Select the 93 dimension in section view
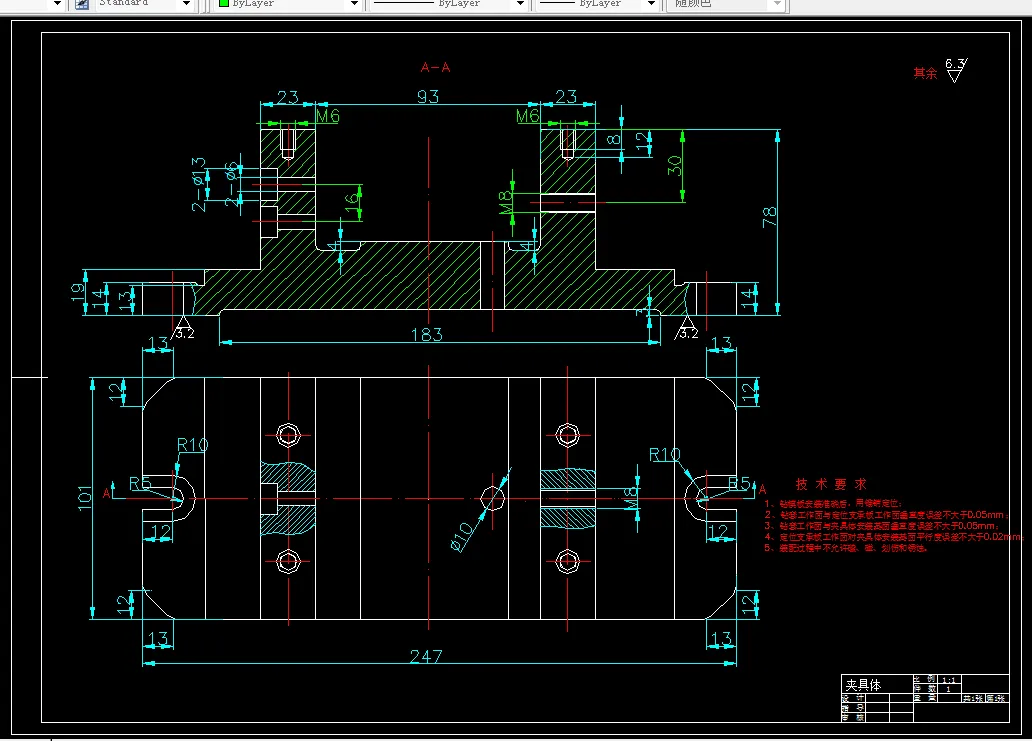The width and height of the screenshot is (1032, 741). [428, 97]
